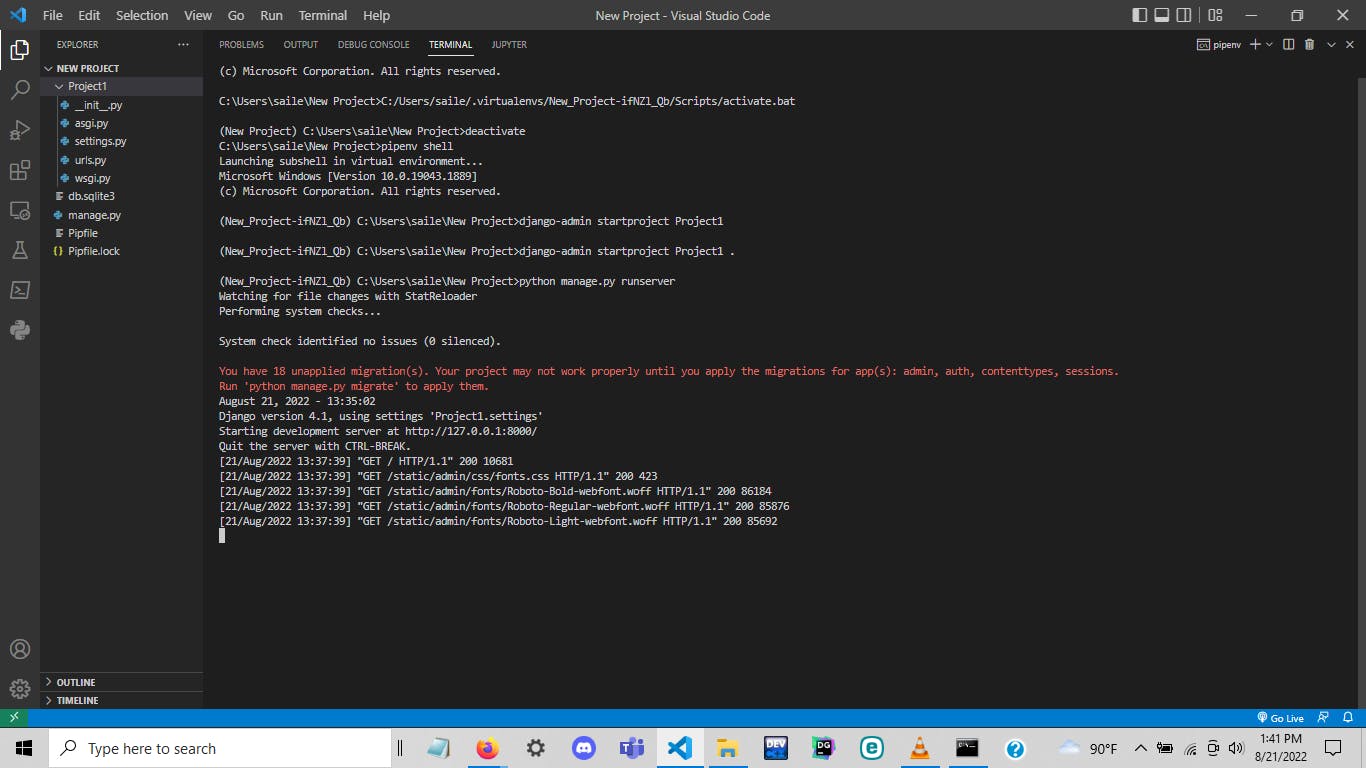Image resolution: width=1366 pixels, height=768 pixels.
Task: Toggle the primary side bar
Action: (x=1140, y=15)
